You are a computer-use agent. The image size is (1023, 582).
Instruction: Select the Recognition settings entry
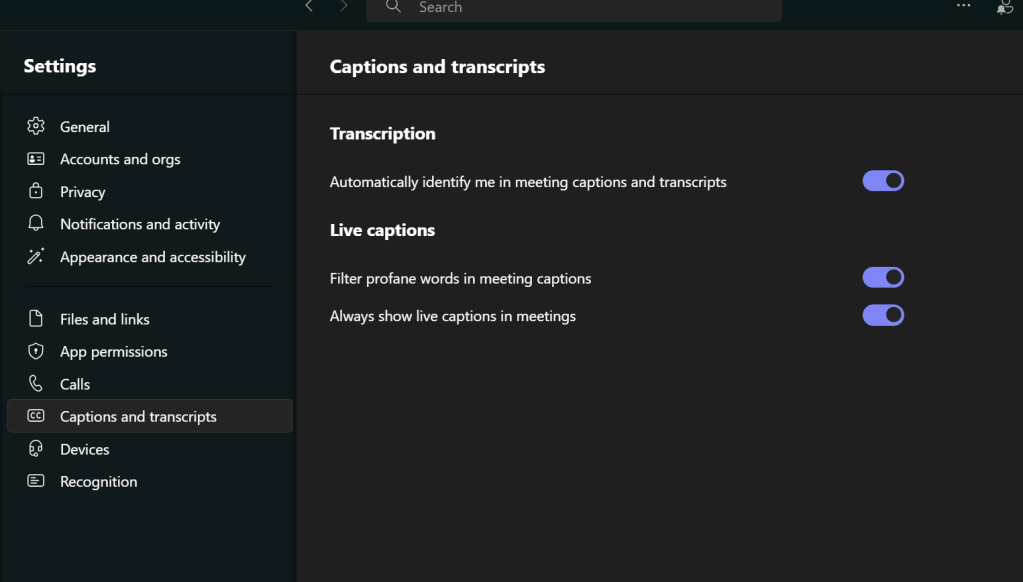[97, 481]
